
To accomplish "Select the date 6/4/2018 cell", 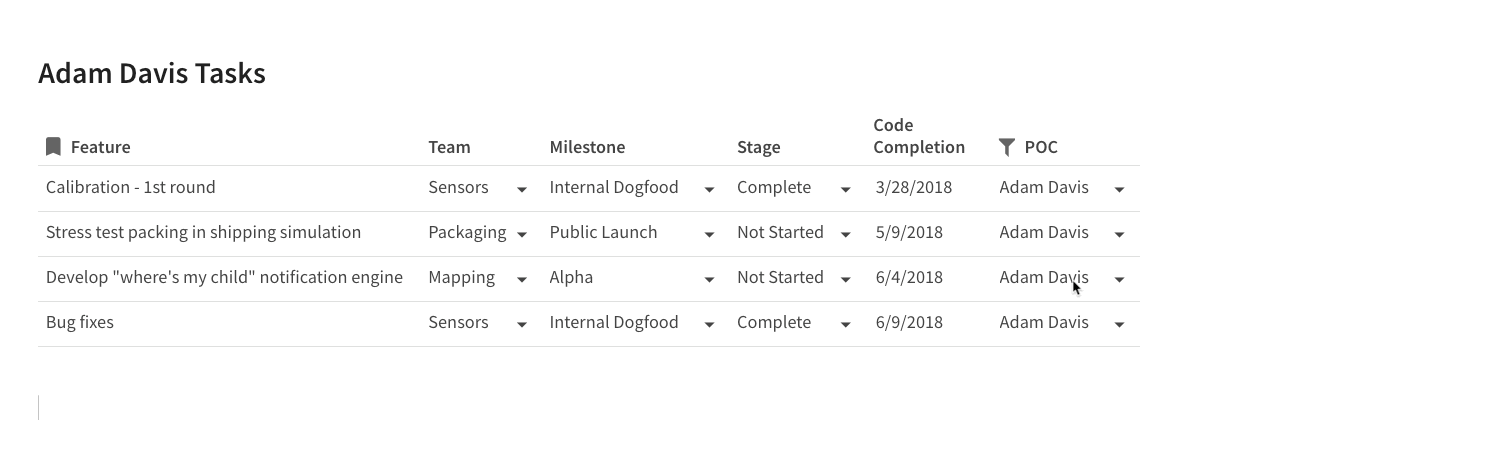I will tap(909, 277).
